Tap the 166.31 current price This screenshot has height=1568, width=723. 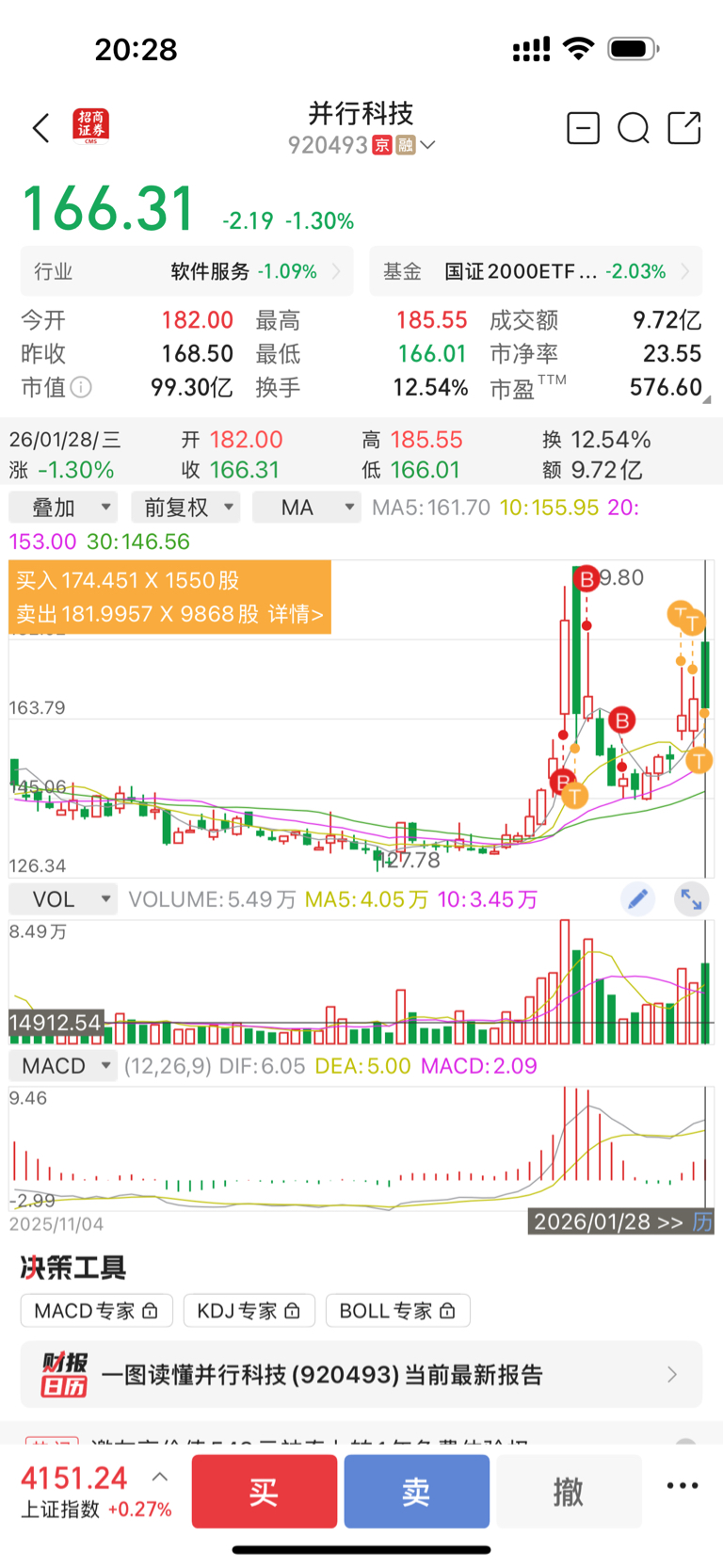click(x=108, y=209)
